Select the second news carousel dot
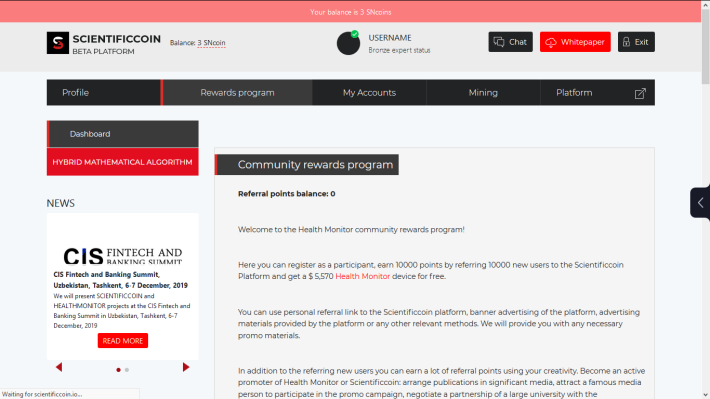This screenshot has height=399, width=710. point(127,370)
